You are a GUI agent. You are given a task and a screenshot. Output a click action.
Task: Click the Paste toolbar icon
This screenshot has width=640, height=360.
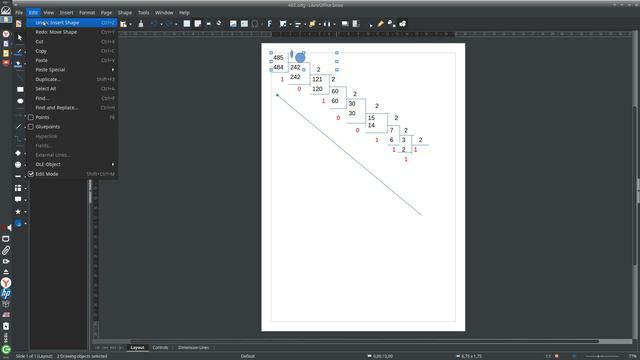123,24
